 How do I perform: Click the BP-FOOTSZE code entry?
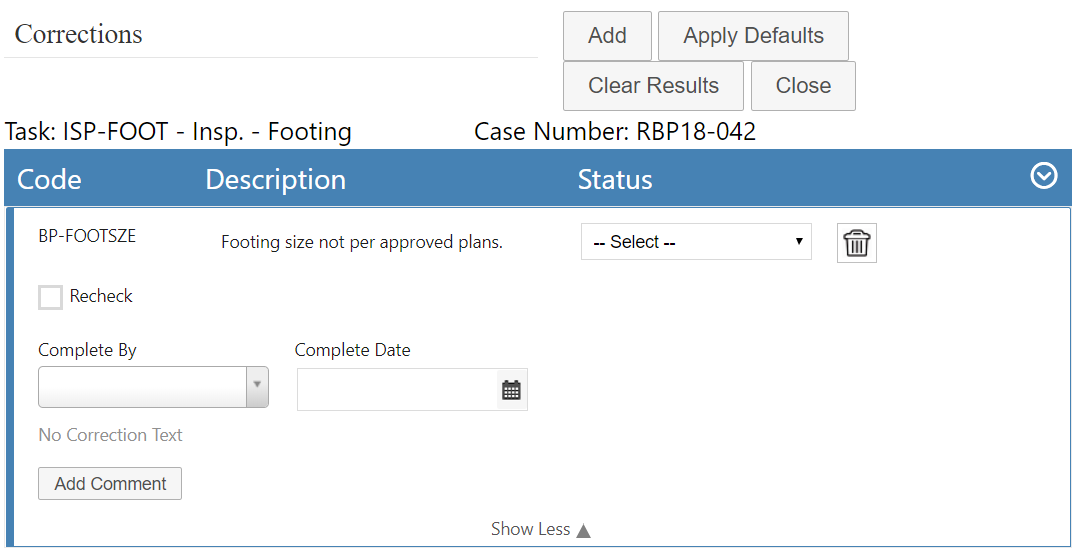pos(87,236)
